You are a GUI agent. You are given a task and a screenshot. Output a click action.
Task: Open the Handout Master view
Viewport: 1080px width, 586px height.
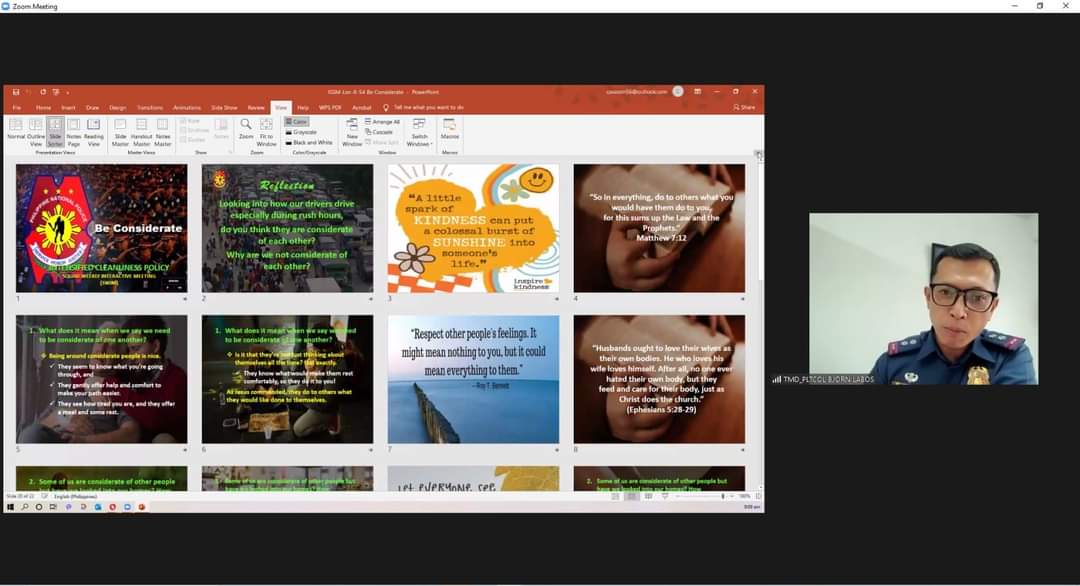pyautogui.click(x=141, y=132)
